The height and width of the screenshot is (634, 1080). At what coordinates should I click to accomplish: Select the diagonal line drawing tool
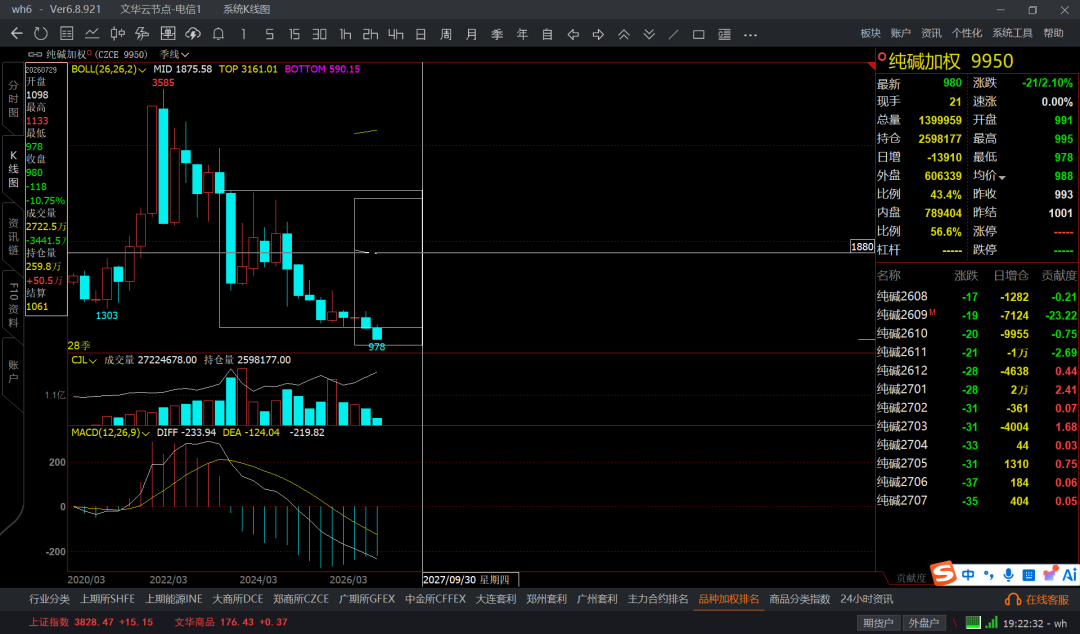[x=674, y=34]
